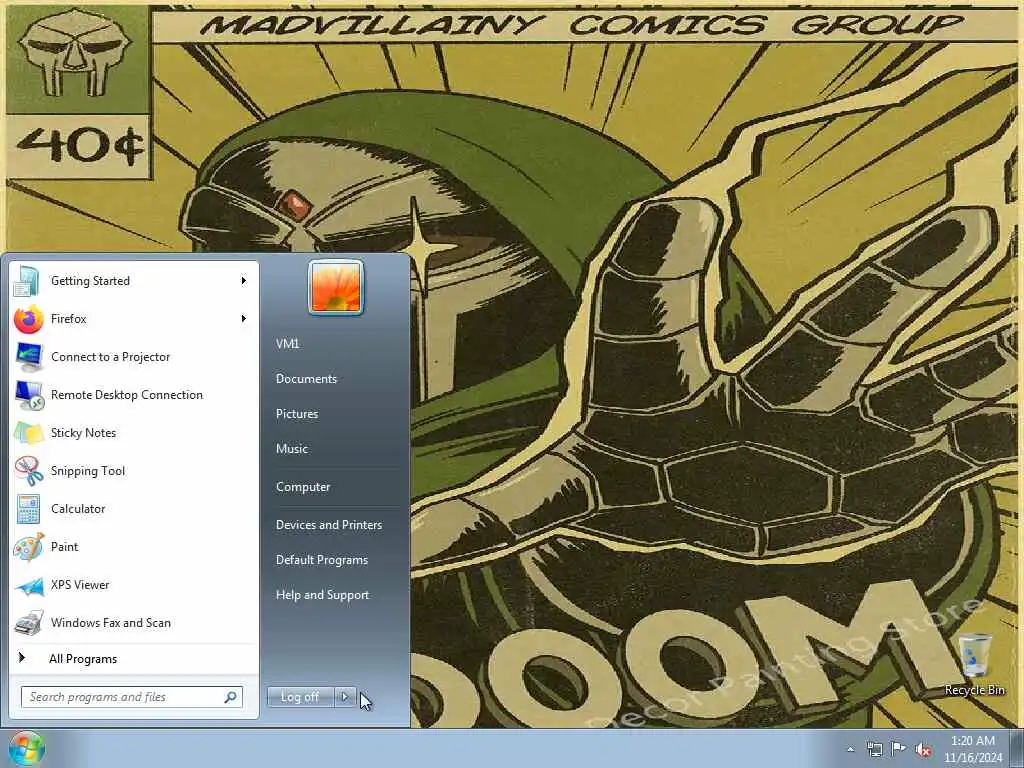Click the Paint label text
1024x768 pixels.
(x=64, y=547)
